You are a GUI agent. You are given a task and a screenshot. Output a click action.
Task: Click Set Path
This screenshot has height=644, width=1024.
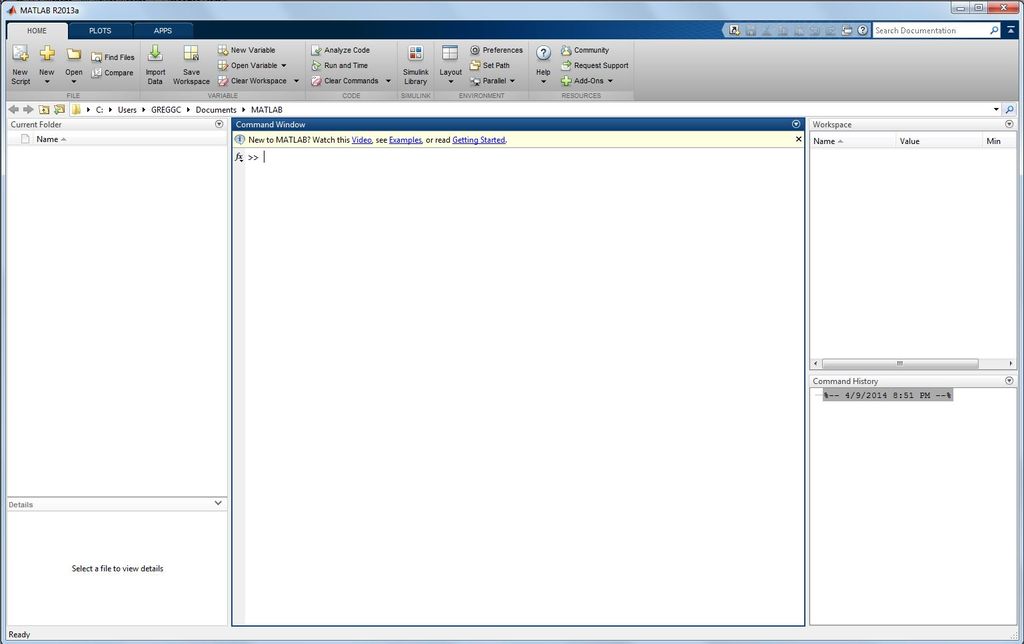click(x=490, y=65)
